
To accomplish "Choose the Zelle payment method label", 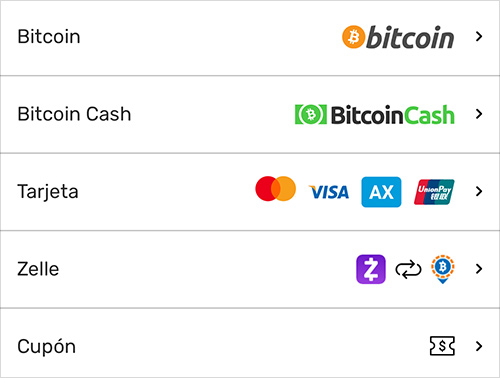I will [38, 269].
